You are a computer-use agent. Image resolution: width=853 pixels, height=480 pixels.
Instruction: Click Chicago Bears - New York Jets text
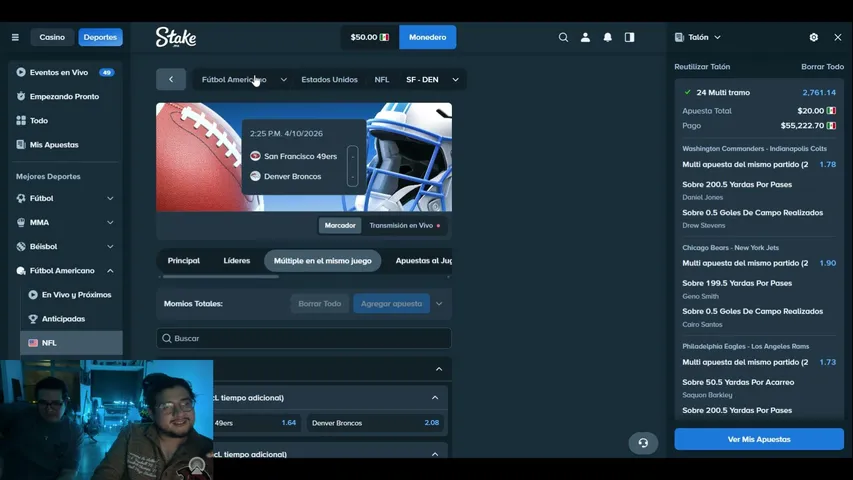click(x=731, y=248)
